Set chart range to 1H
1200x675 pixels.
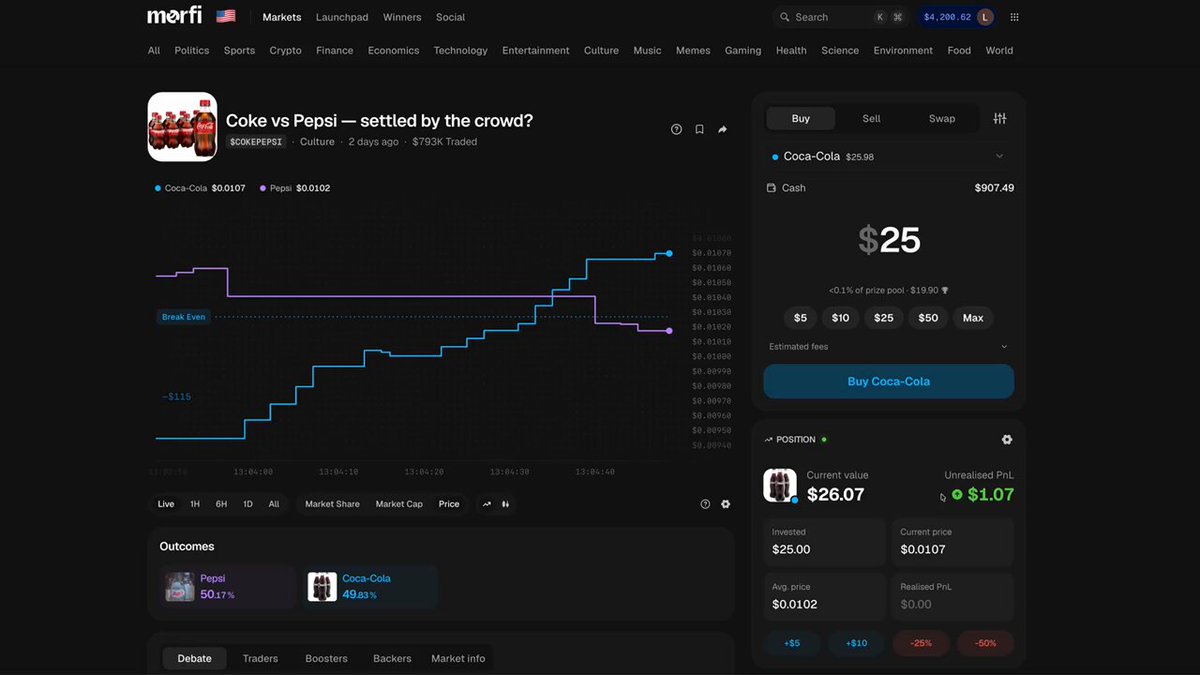pyautogui.click(x=195, y=504)
